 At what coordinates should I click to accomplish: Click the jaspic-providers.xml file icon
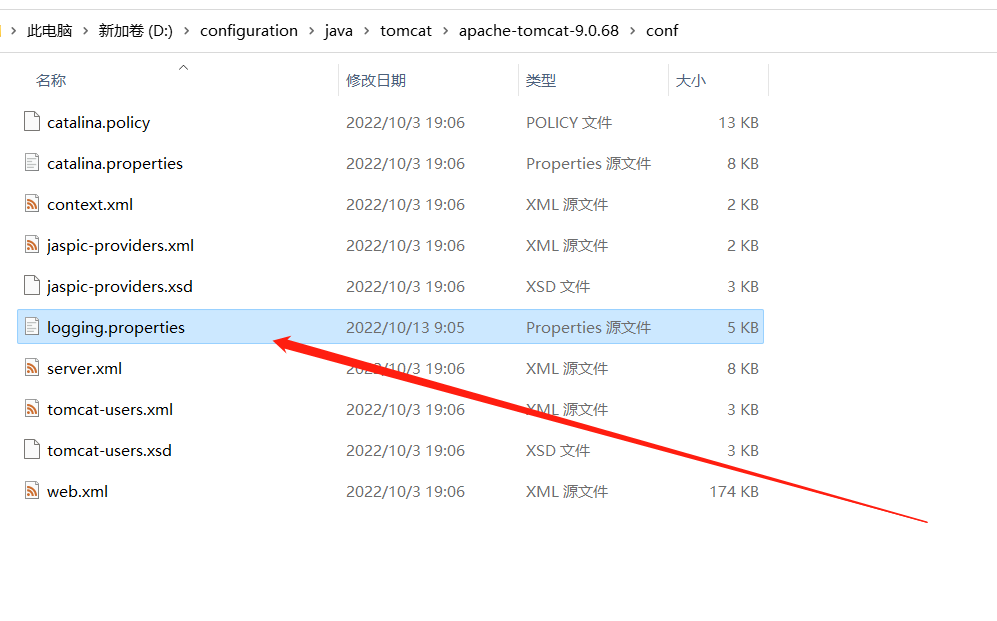32,245
